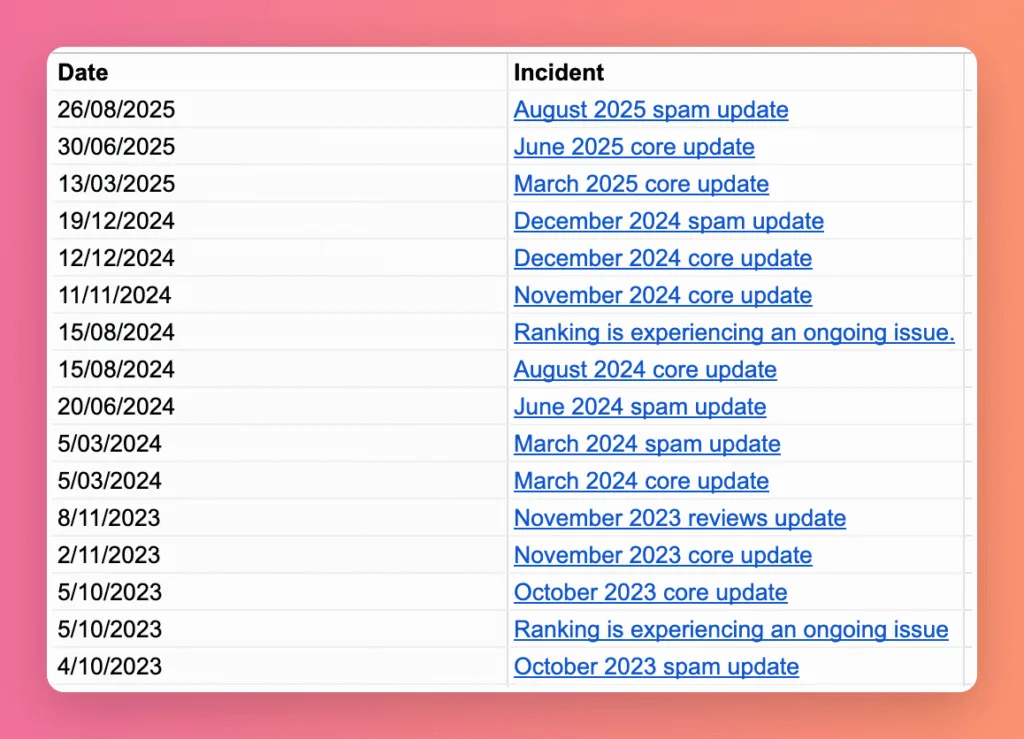Open the October 2023 core update link
The image size is (1024, 739).
coord(651,592)
